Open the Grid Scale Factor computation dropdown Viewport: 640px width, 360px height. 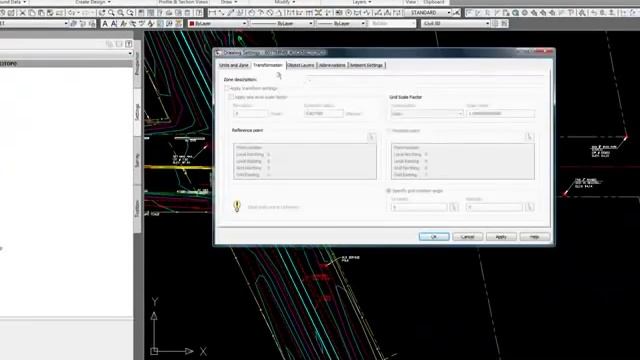(427, 113)
